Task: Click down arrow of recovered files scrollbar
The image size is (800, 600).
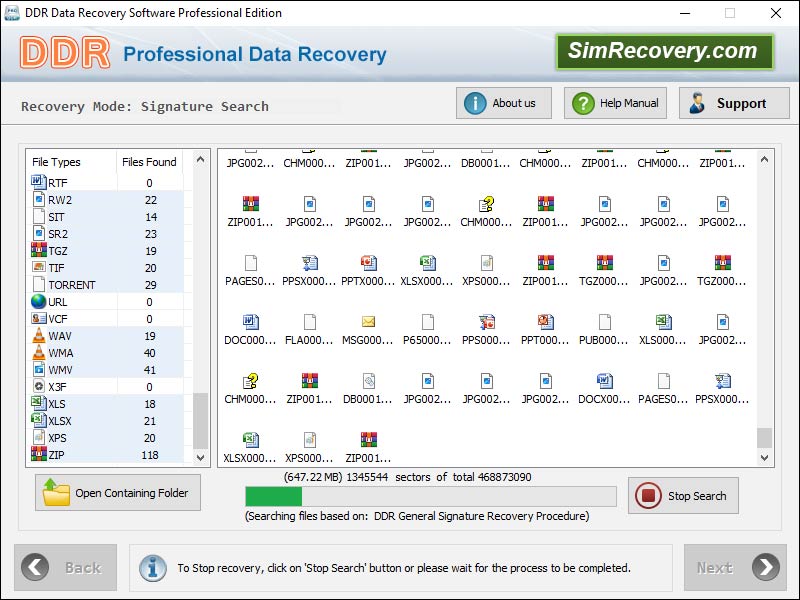Action: coord(764,458)
